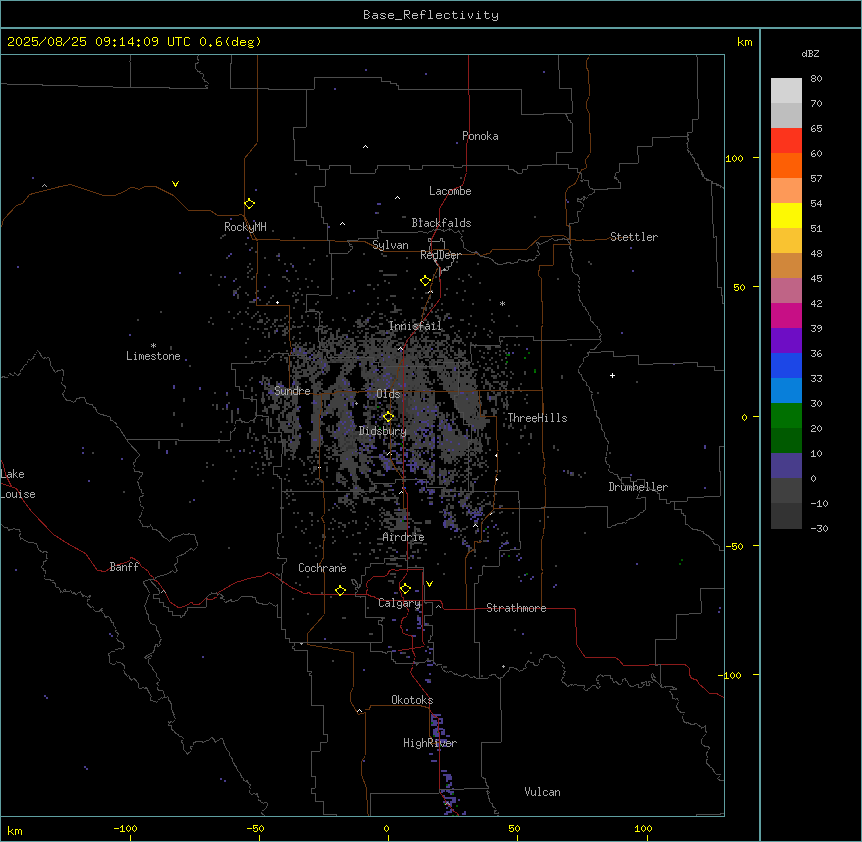The height and width of the screenshot is (842, 862).
Task: Select the pink 45 dBZ legend swatch
Action: pyautogui.click(x=786, y=290)
